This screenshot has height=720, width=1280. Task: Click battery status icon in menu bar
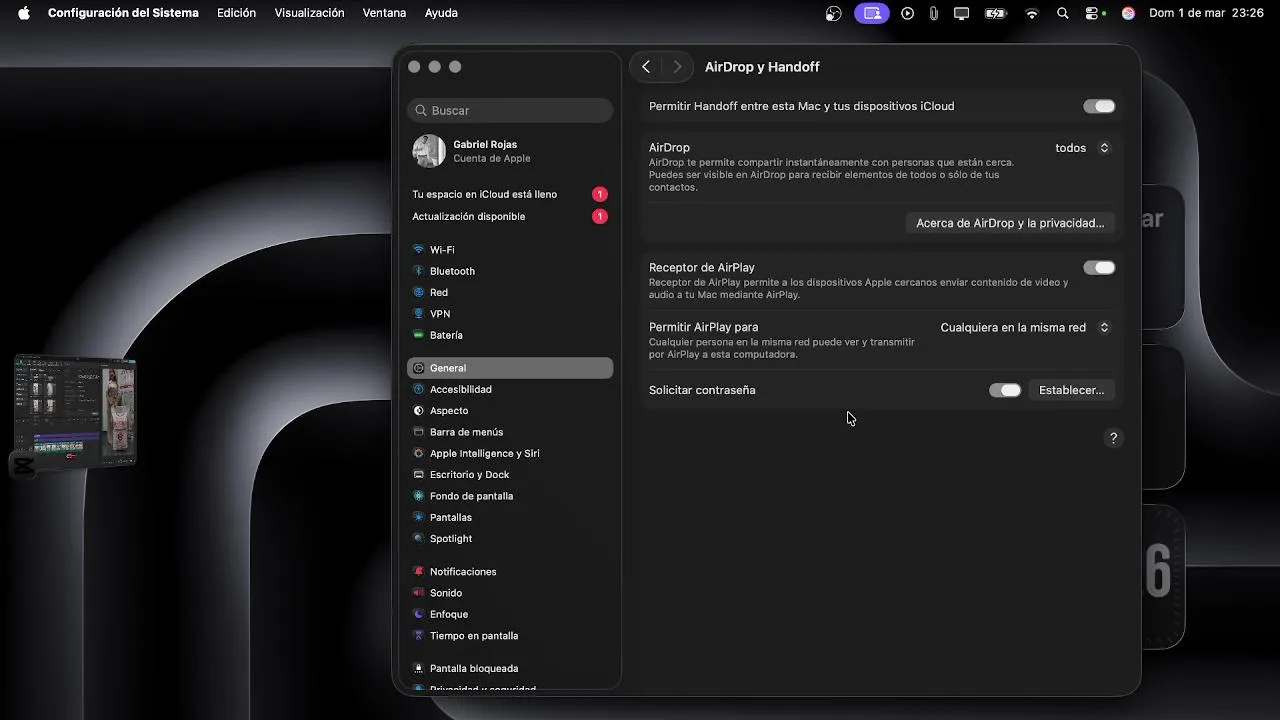(x=995, y=13)
